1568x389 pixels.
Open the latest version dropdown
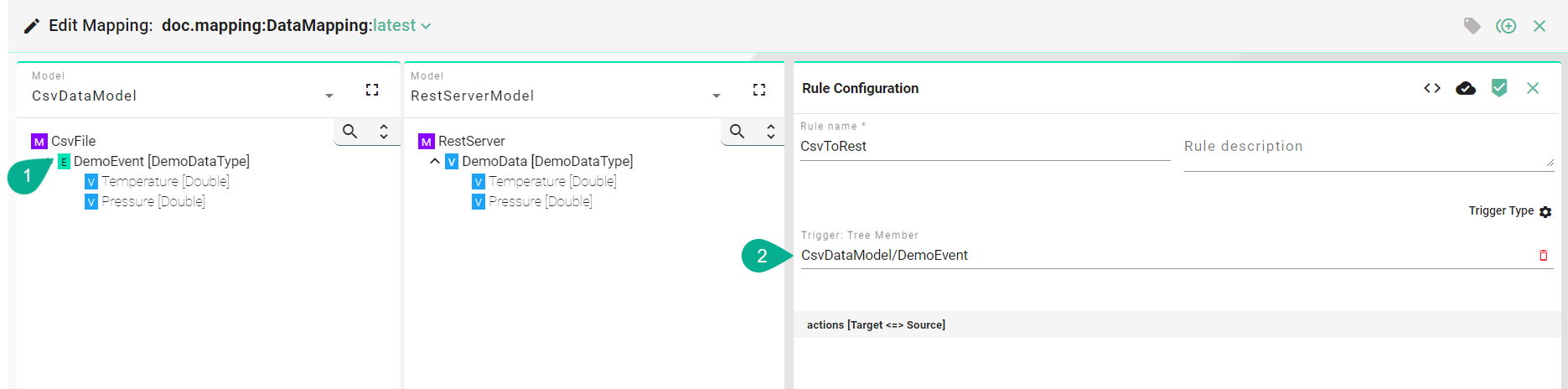tap(426, 26)
